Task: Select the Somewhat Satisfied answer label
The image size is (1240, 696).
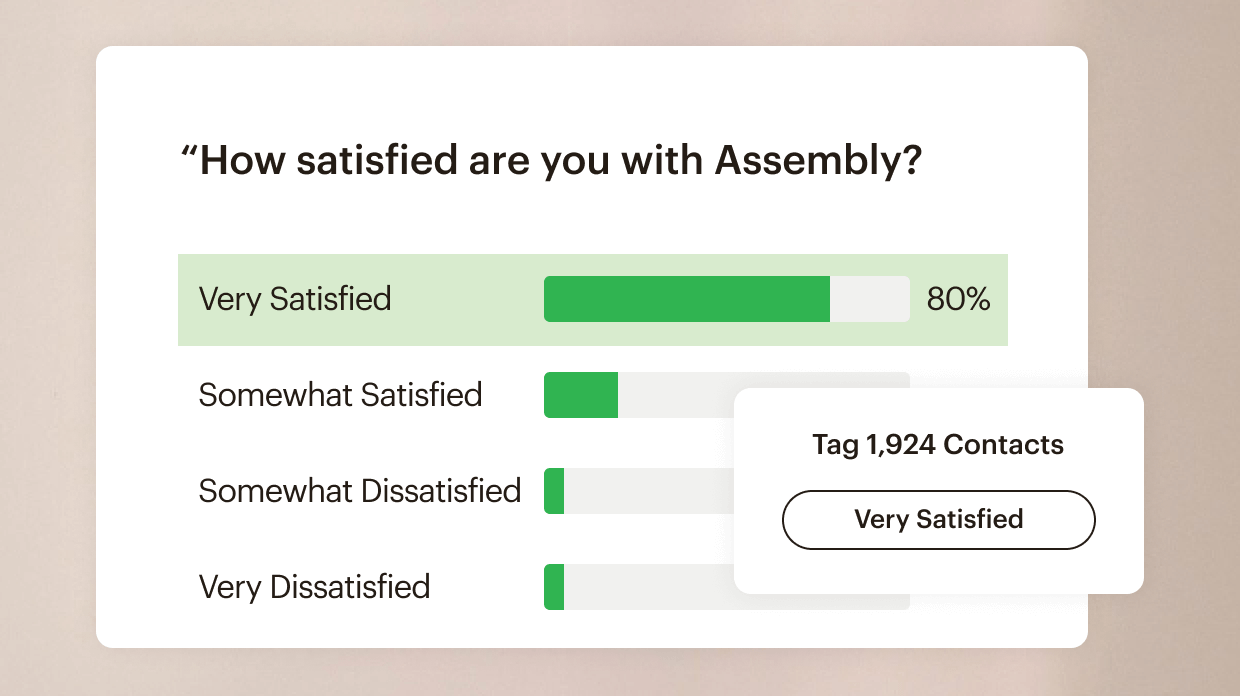Action: (x=340, y=395)
